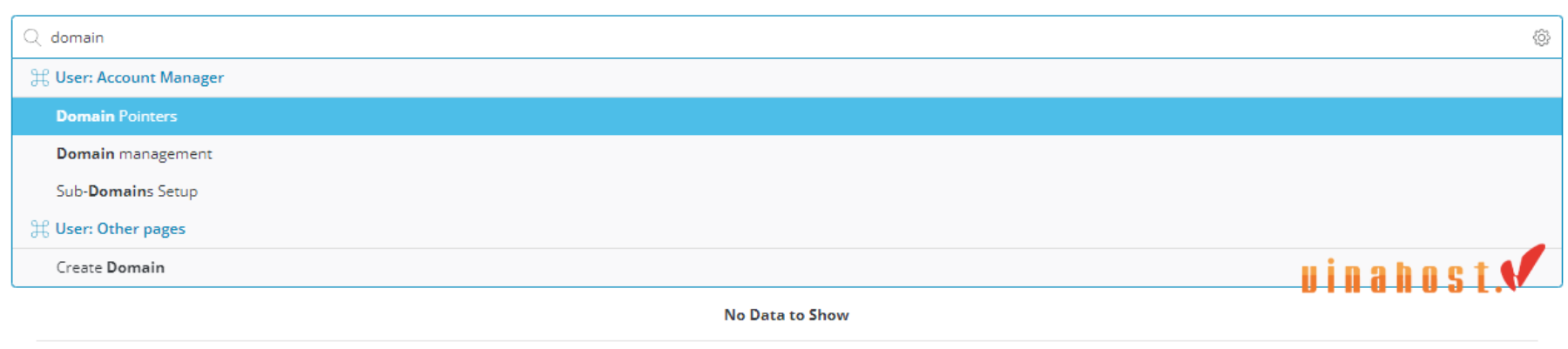Click the word Create in last result

pyautogui.click(x=79, y=267)
